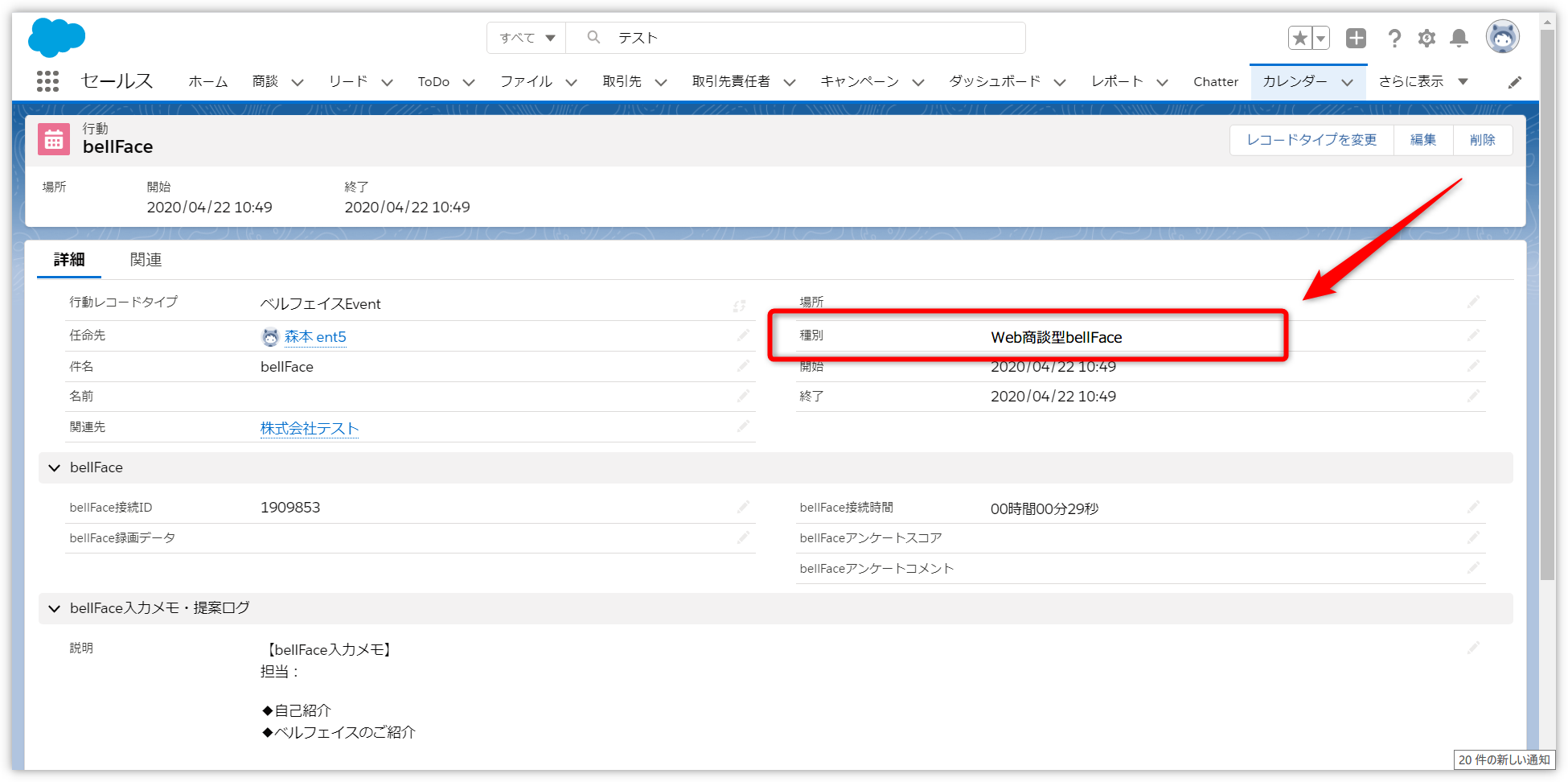The image size is (1568, 782).
Task: Select the 詳細 tab
Action: coord(69,260)
